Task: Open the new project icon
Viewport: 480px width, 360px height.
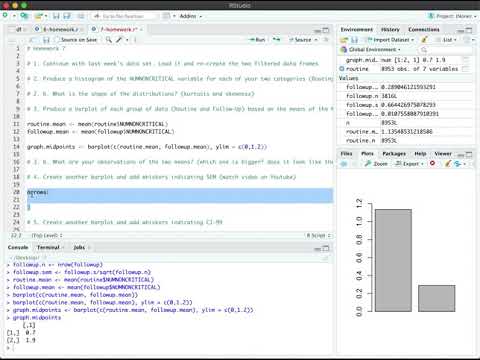Action: pyautogui.click(x=24, y=16)
